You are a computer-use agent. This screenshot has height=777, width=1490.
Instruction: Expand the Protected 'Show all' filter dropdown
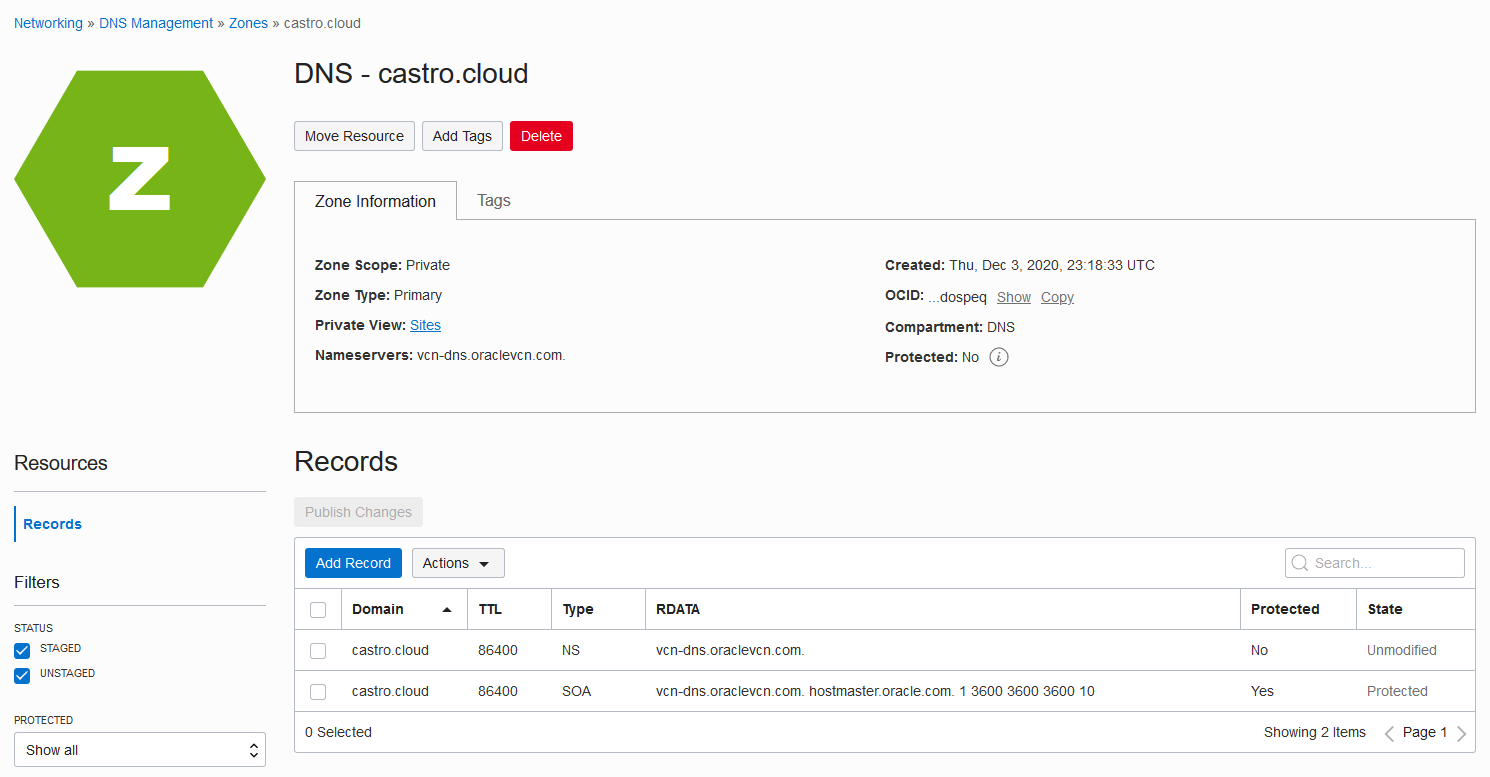point(140,750)
